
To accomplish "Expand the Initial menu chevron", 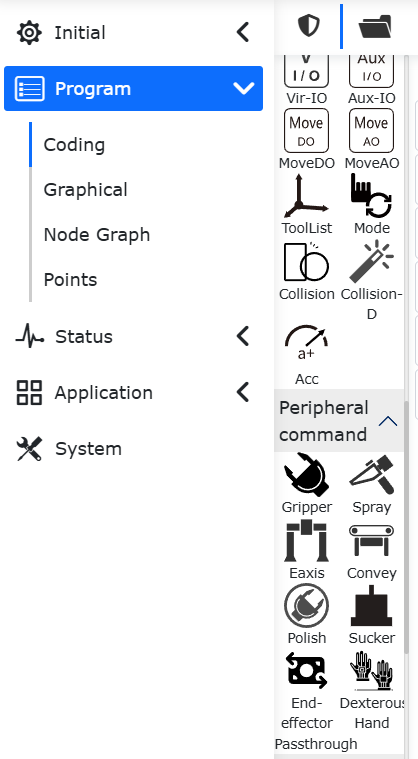I will [243, 32].
